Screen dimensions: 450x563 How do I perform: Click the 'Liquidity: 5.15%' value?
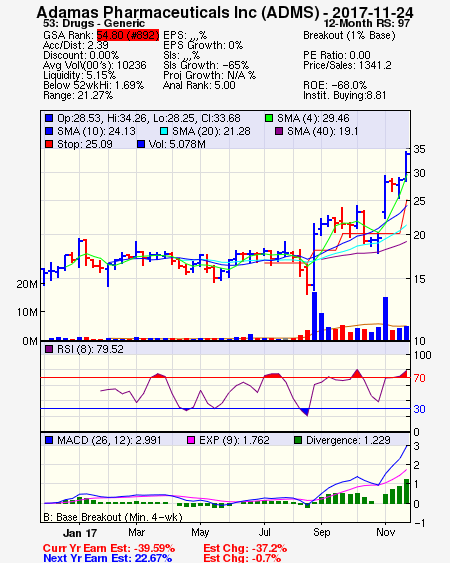(x=79, y=75)
